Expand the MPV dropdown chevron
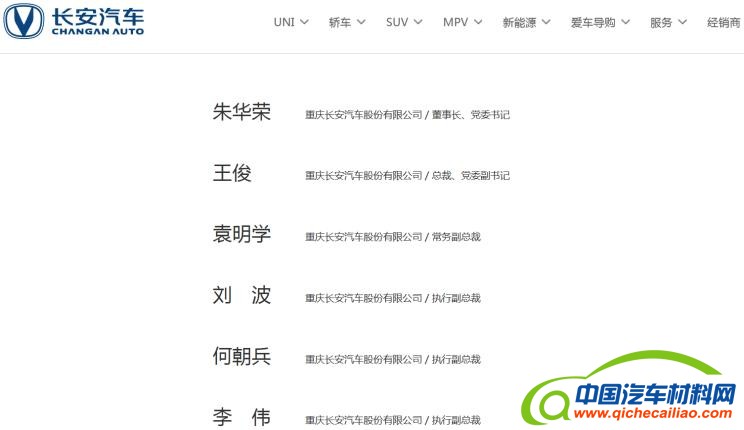744x430 pixels. pos(478,22)
